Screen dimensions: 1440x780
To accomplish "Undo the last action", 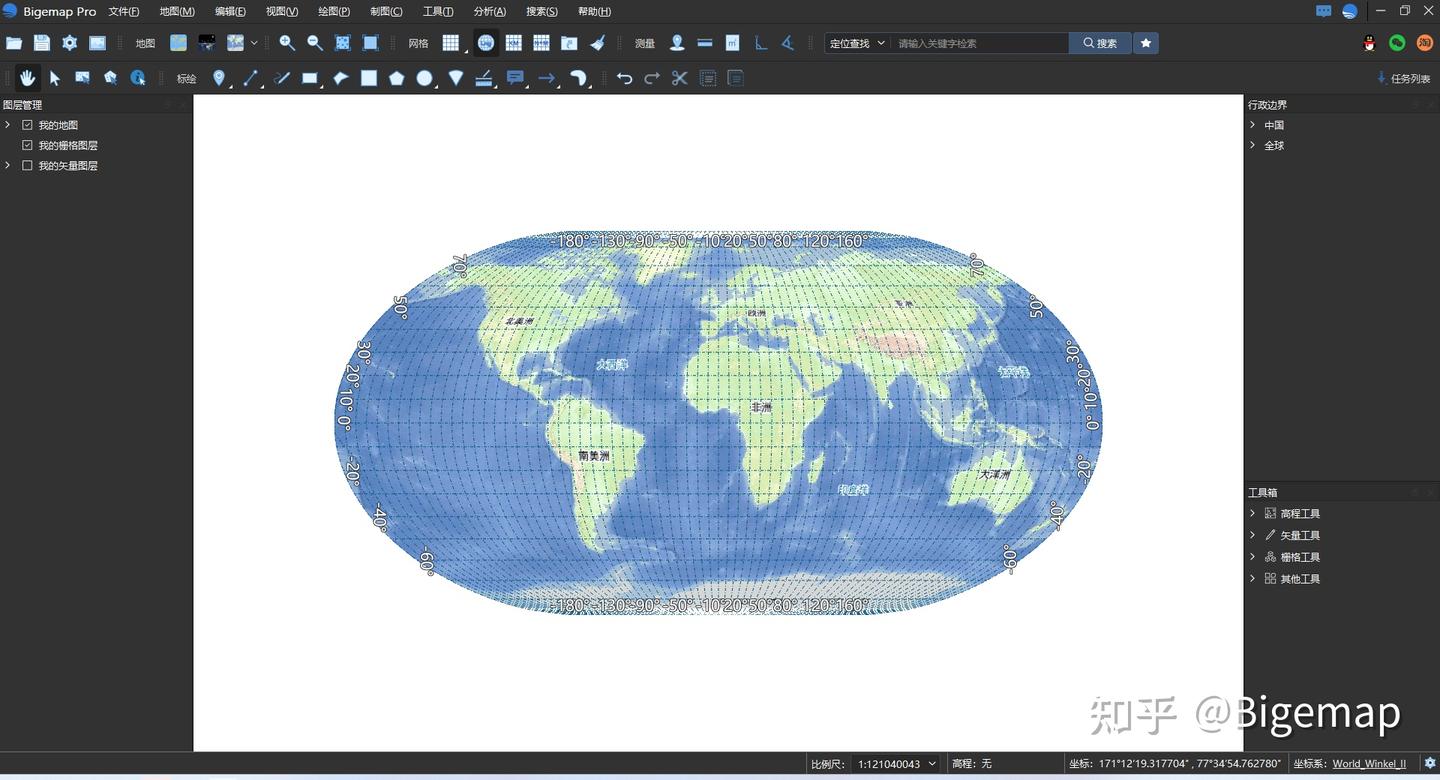I will point(624,78).
